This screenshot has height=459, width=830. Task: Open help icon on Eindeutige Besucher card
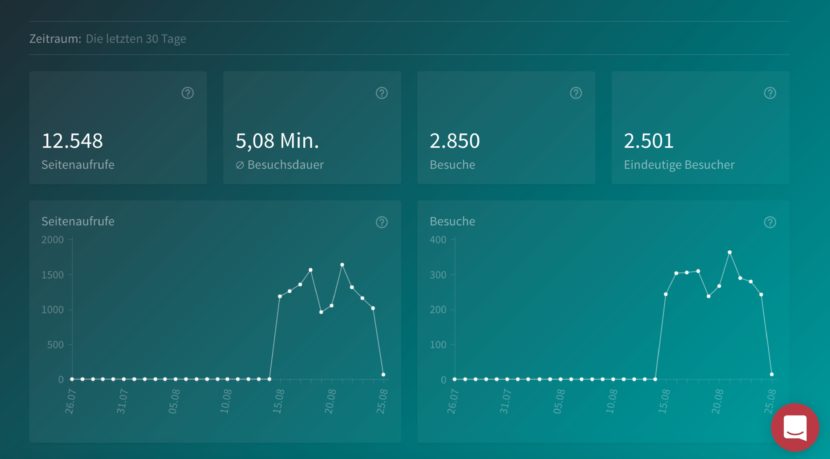770,93
